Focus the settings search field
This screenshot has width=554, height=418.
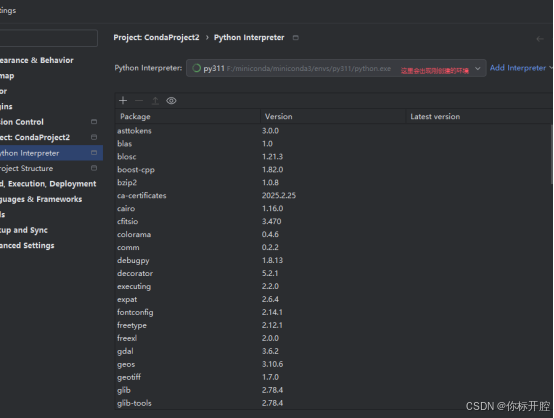point(48,38)
